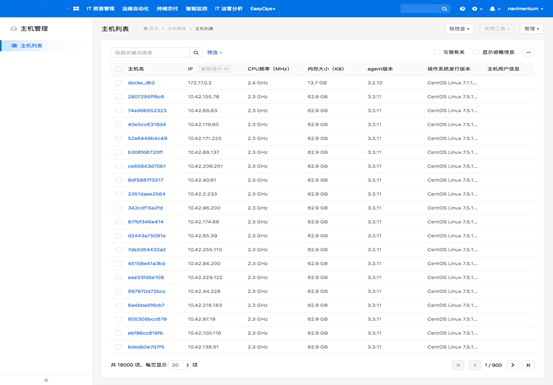Open the notifications bell icon

[x=492, y=9]
